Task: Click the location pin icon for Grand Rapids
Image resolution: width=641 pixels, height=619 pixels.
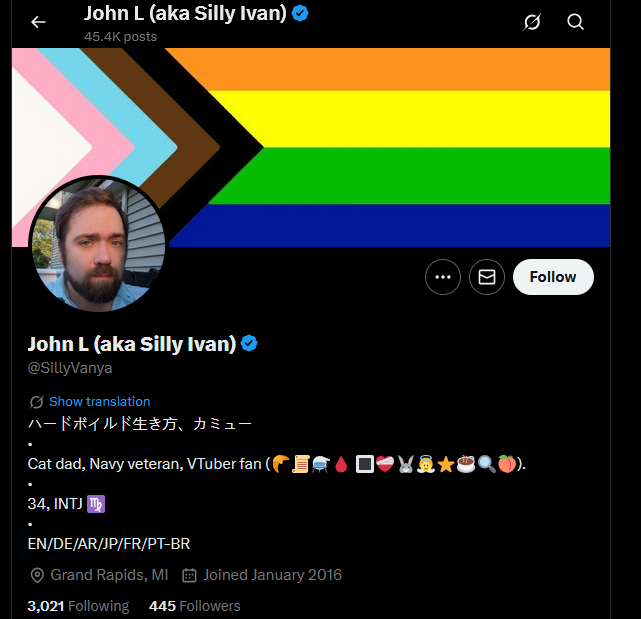Action: click(37, 575)
